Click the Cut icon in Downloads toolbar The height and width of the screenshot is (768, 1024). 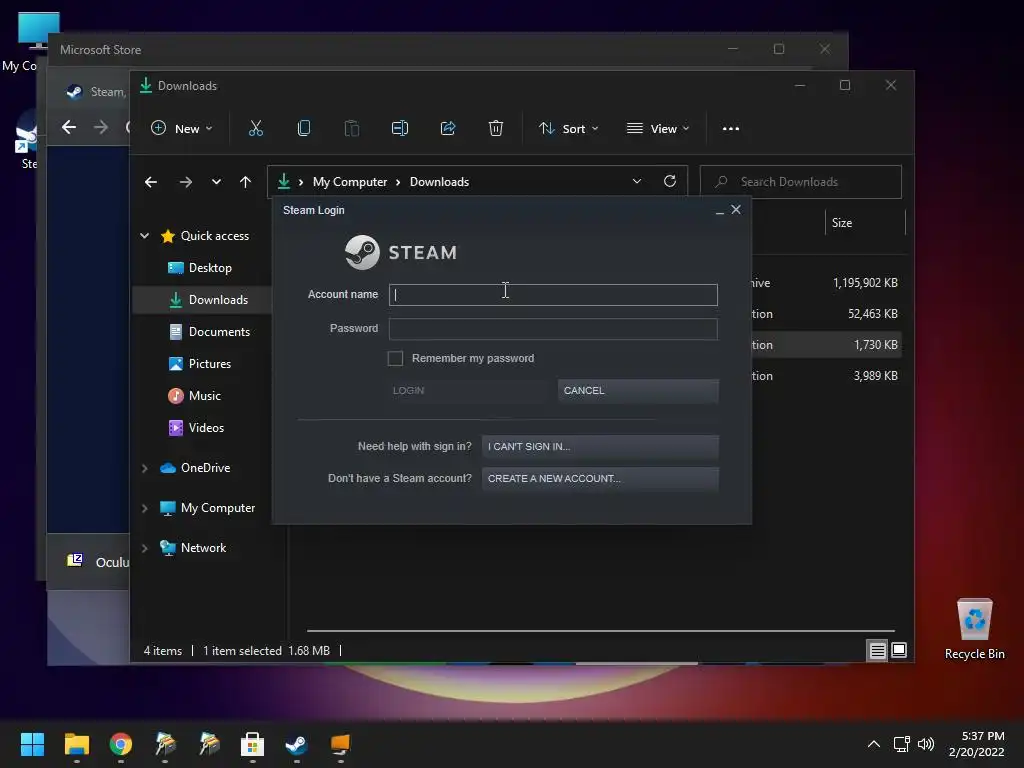pos(255,129)
